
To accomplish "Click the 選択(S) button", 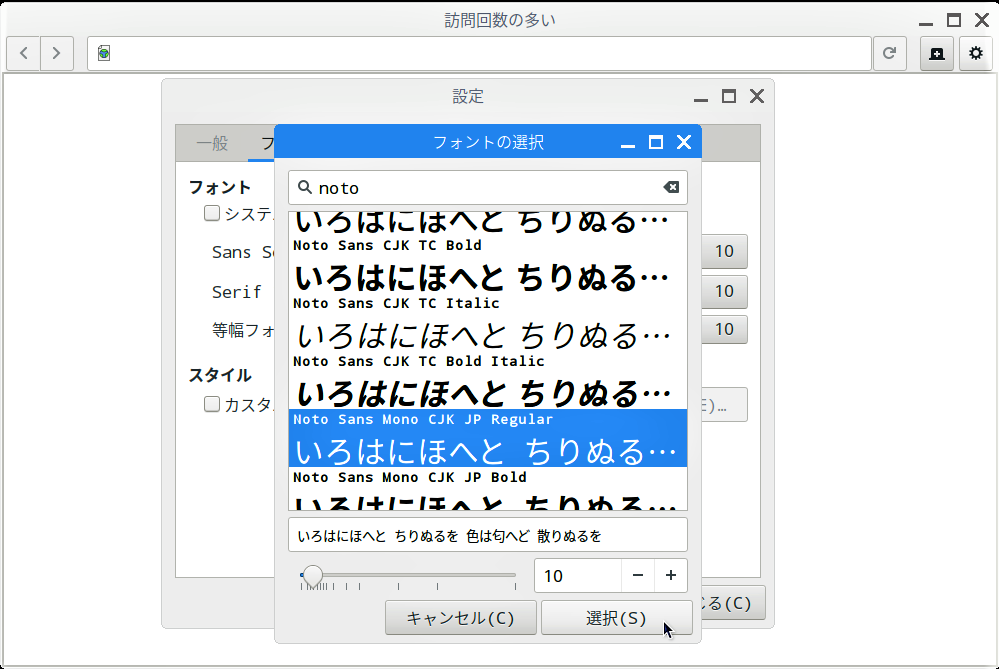I will (x=616, y=617).
